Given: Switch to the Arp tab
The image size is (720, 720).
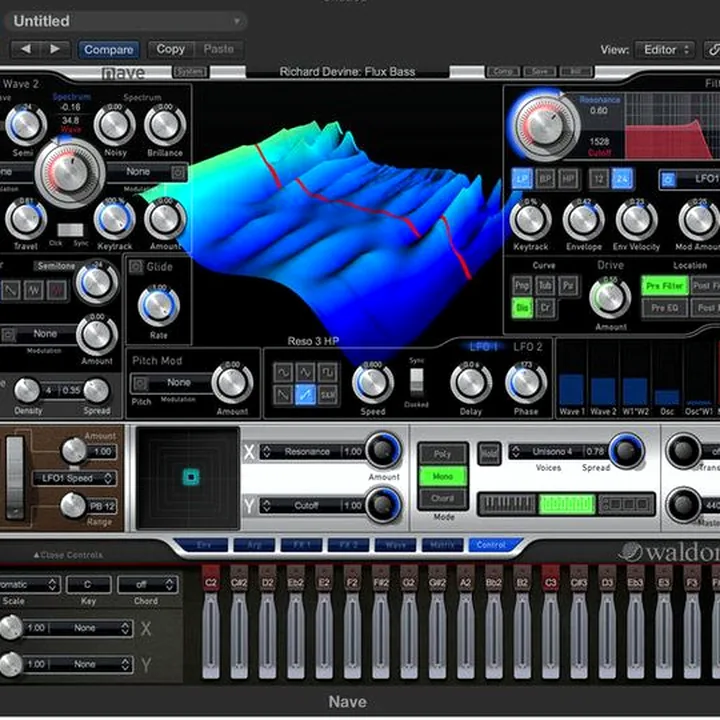Looking at the screenshot, I should click(254, 545).
